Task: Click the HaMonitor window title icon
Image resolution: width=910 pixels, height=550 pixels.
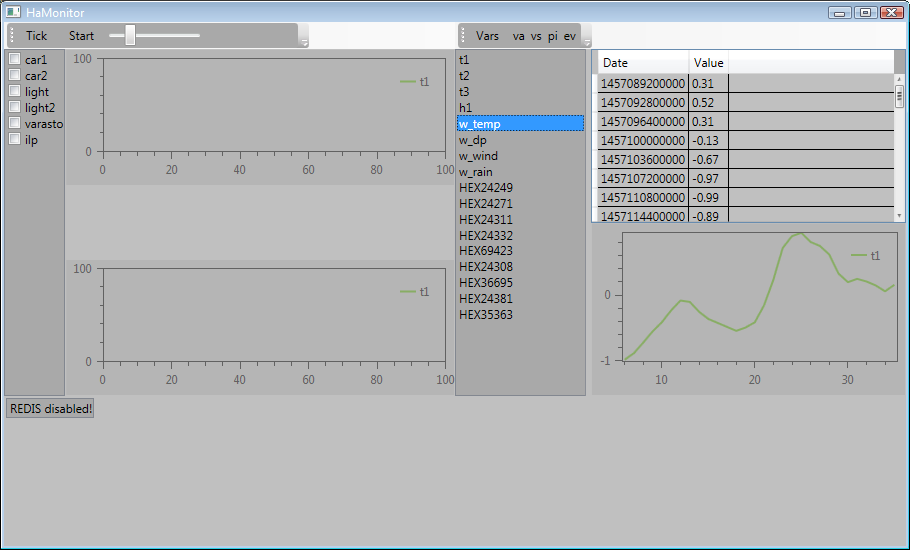Action: tap(13, 12)
